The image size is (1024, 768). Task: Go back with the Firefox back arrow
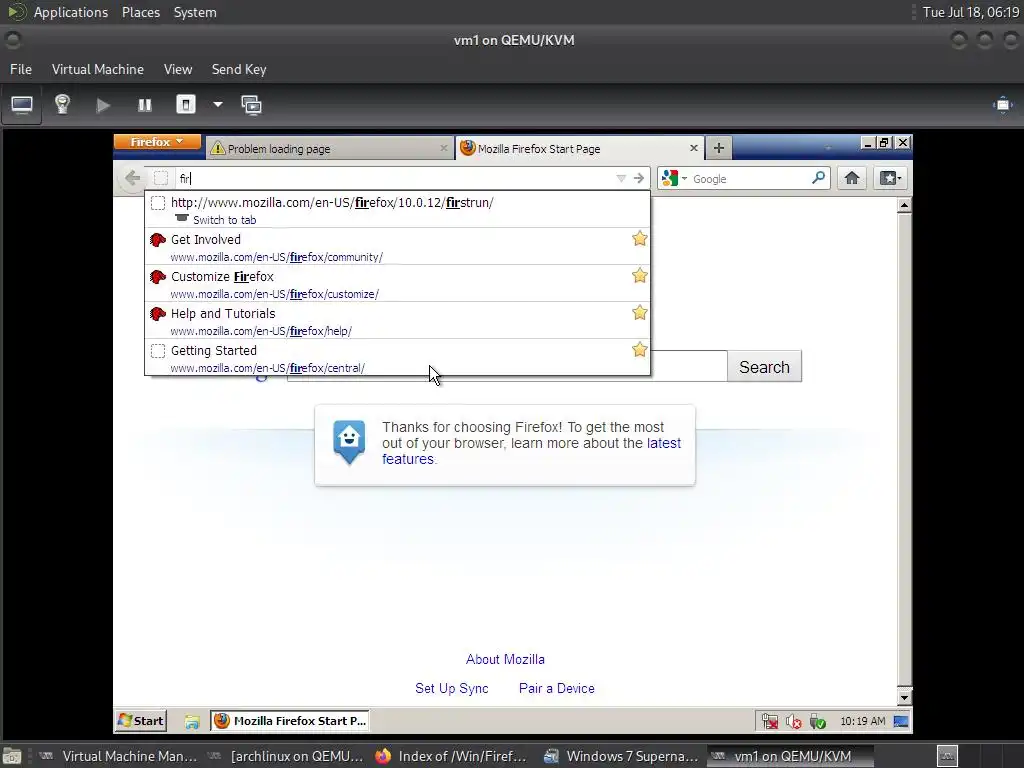[133, 178]
